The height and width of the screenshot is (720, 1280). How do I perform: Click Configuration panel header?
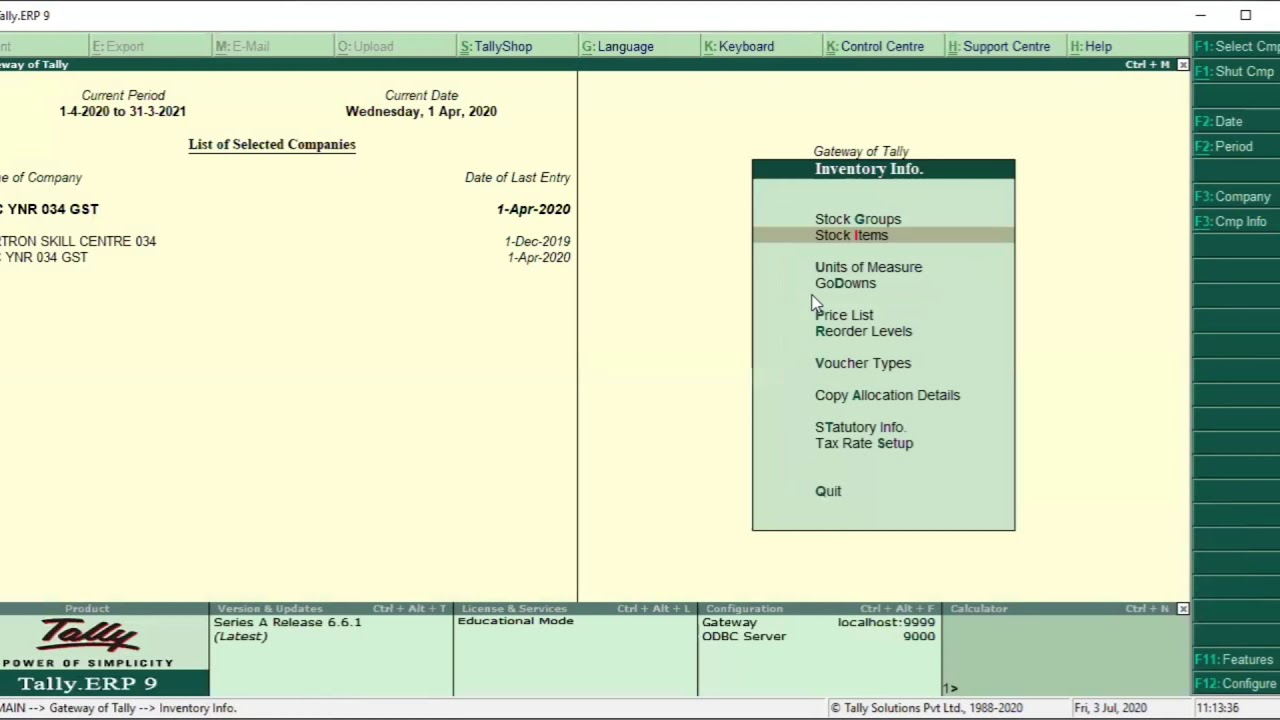pyautogui.click(x=820, y=609)
